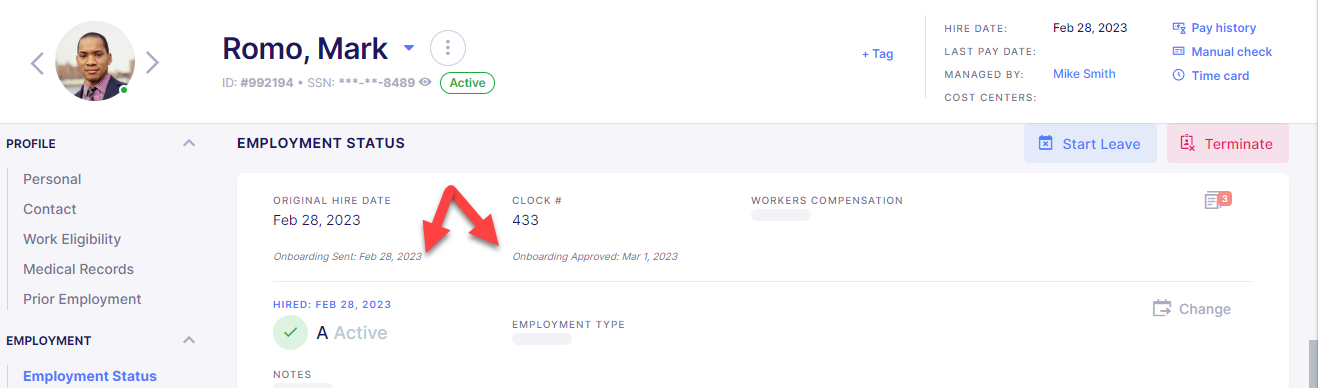
Task: Collapse the PROFILE sidebar section
Action: click(x=189, y=144)
